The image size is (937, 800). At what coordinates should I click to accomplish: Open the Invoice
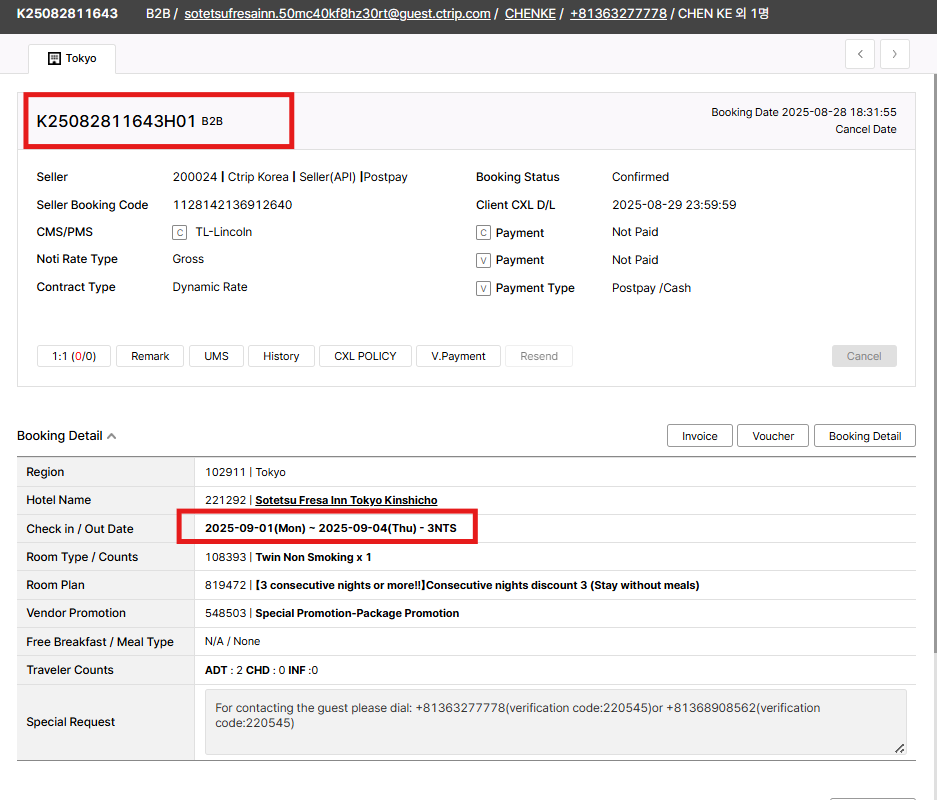699,436
